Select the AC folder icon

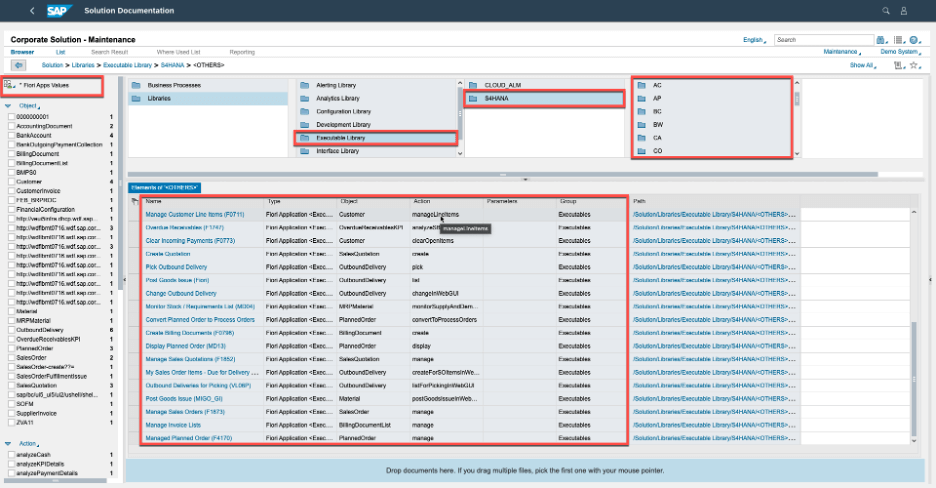pyautogui.click(x=642, y=85)
